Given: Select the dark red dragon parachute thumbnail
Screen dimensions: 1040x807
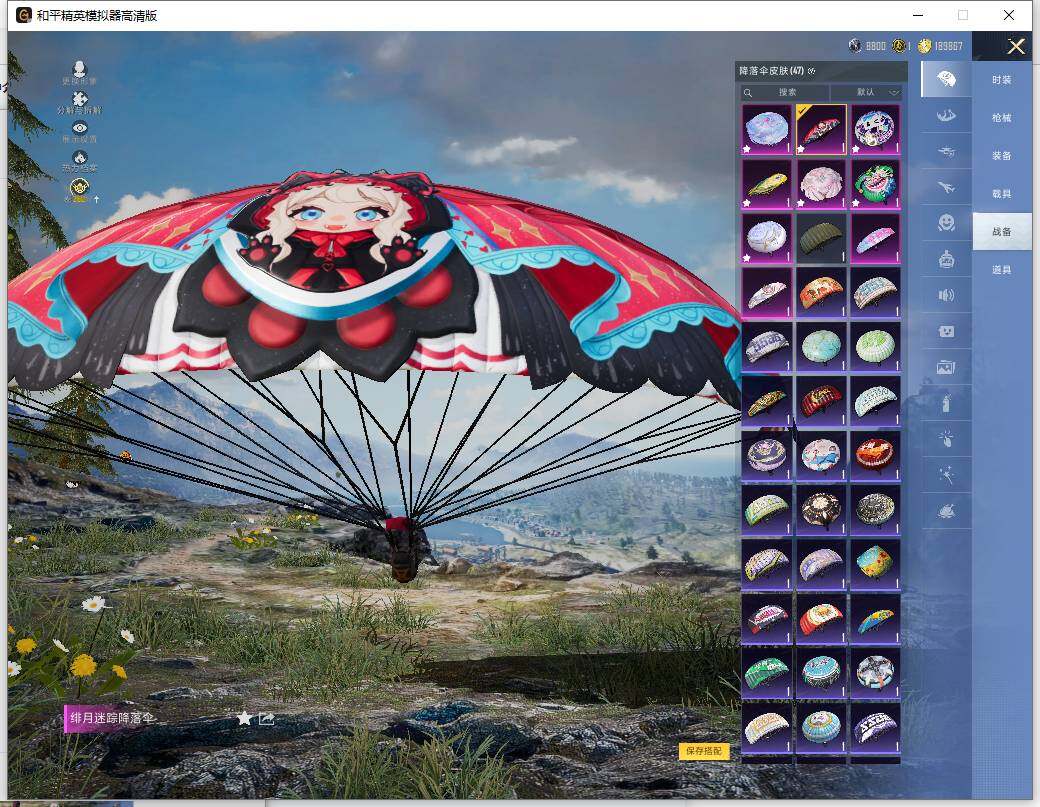Looking at the screenshot, I should pos(821,401).
